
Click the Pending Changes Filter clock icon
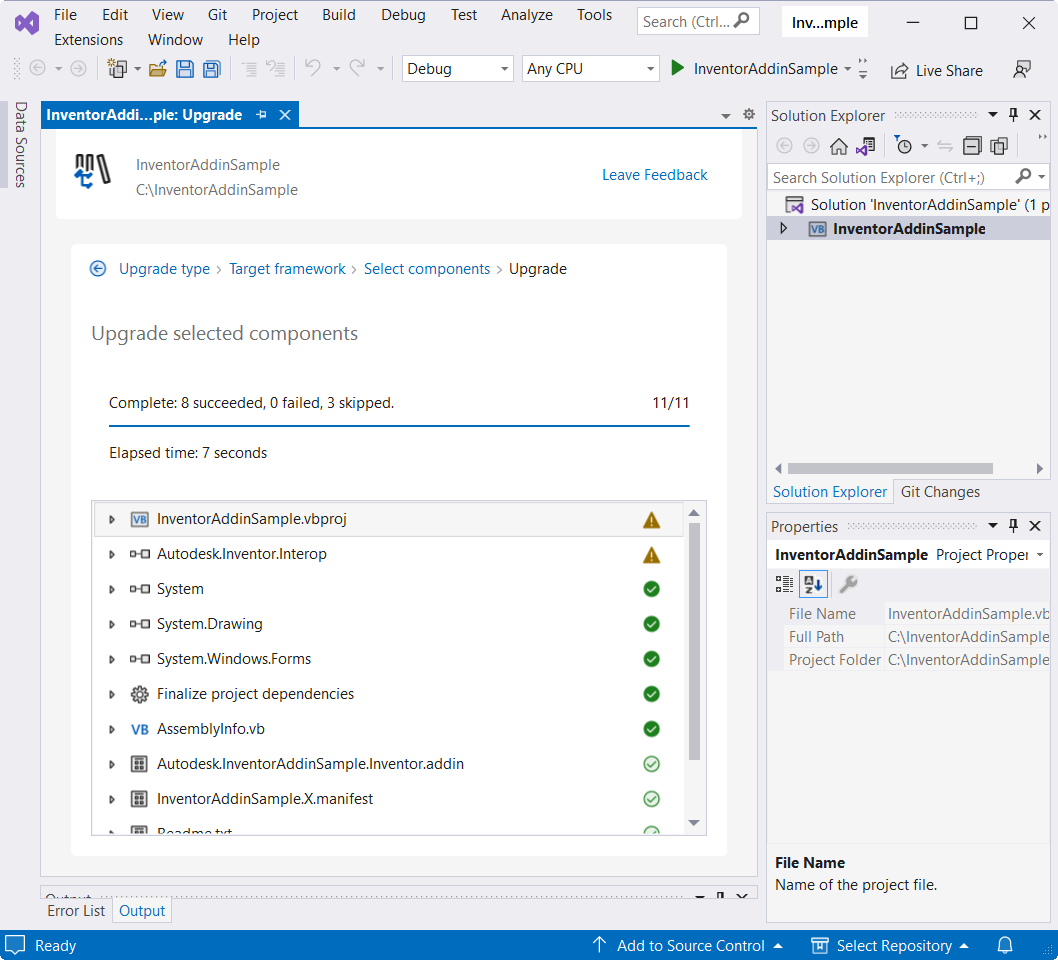click(903, 145)
